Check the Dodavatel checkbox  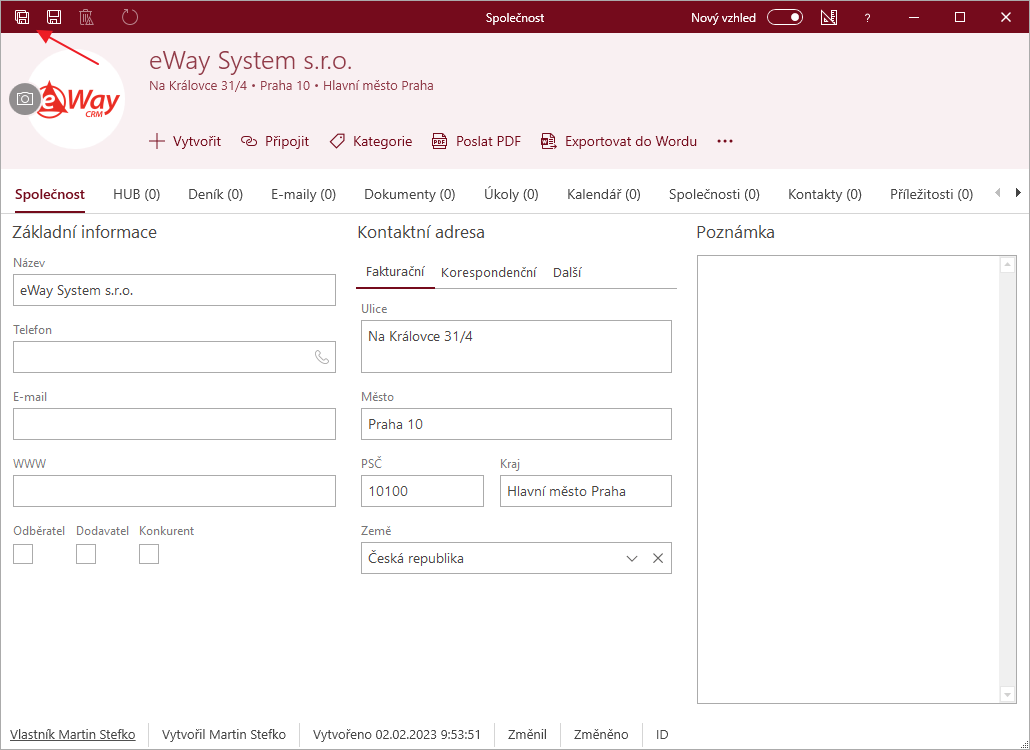[x=86, y=554]
